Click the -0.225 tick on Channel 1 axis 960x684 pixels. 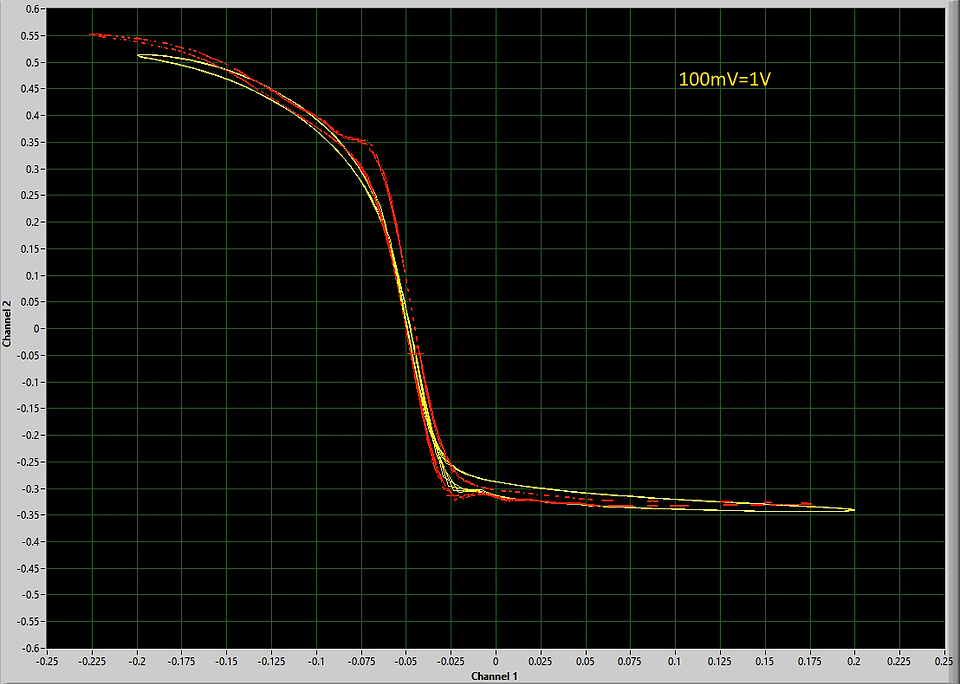(92, 661)
